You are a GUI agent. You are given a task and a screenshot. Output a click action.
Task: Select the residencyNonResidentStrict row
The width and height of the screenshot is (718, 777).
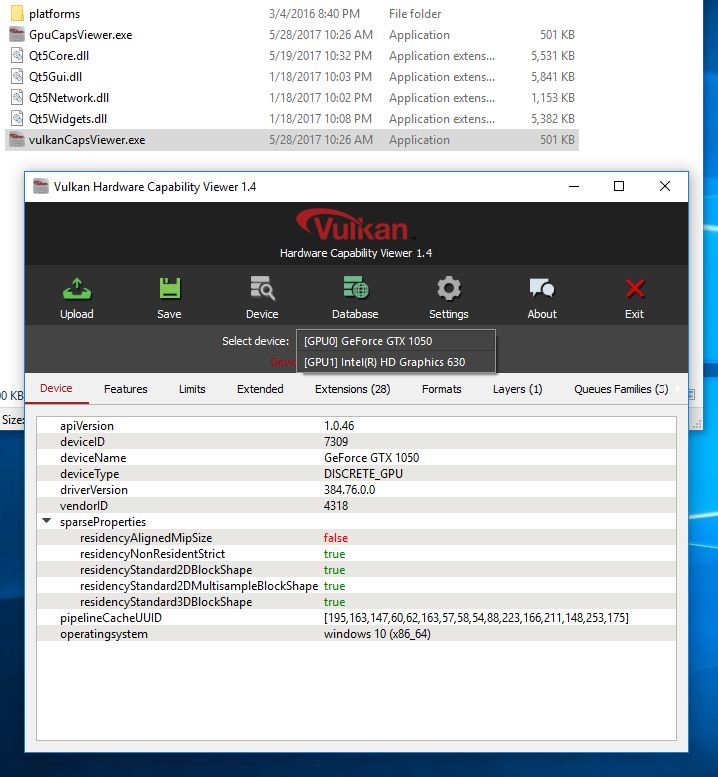(356, 554)
